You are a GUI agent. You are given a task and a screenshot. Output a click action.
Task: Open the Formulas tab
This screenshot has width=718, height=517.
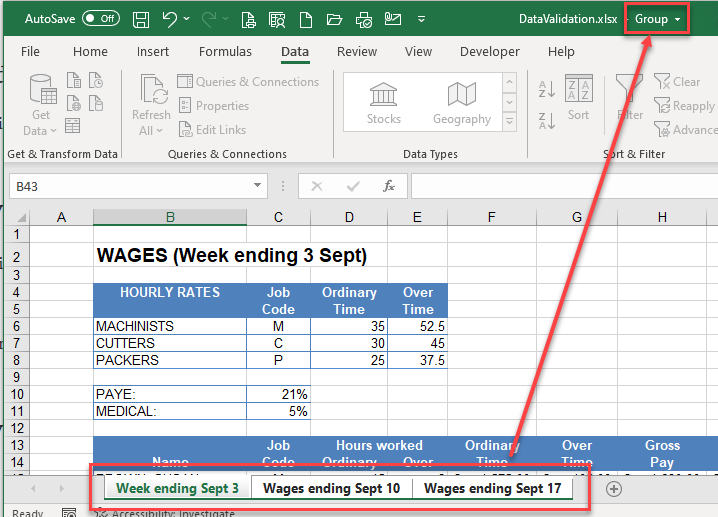225,51
